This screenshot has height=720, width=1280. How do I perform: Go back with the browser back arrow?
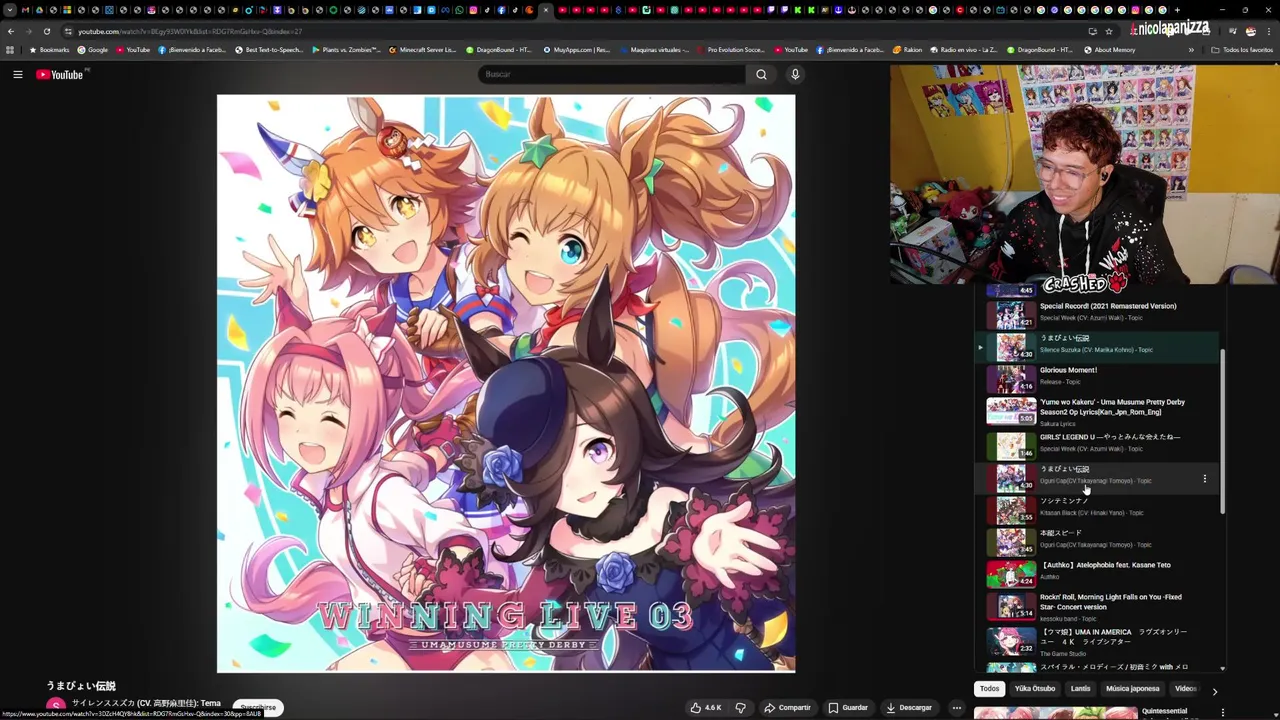point(10,31)
